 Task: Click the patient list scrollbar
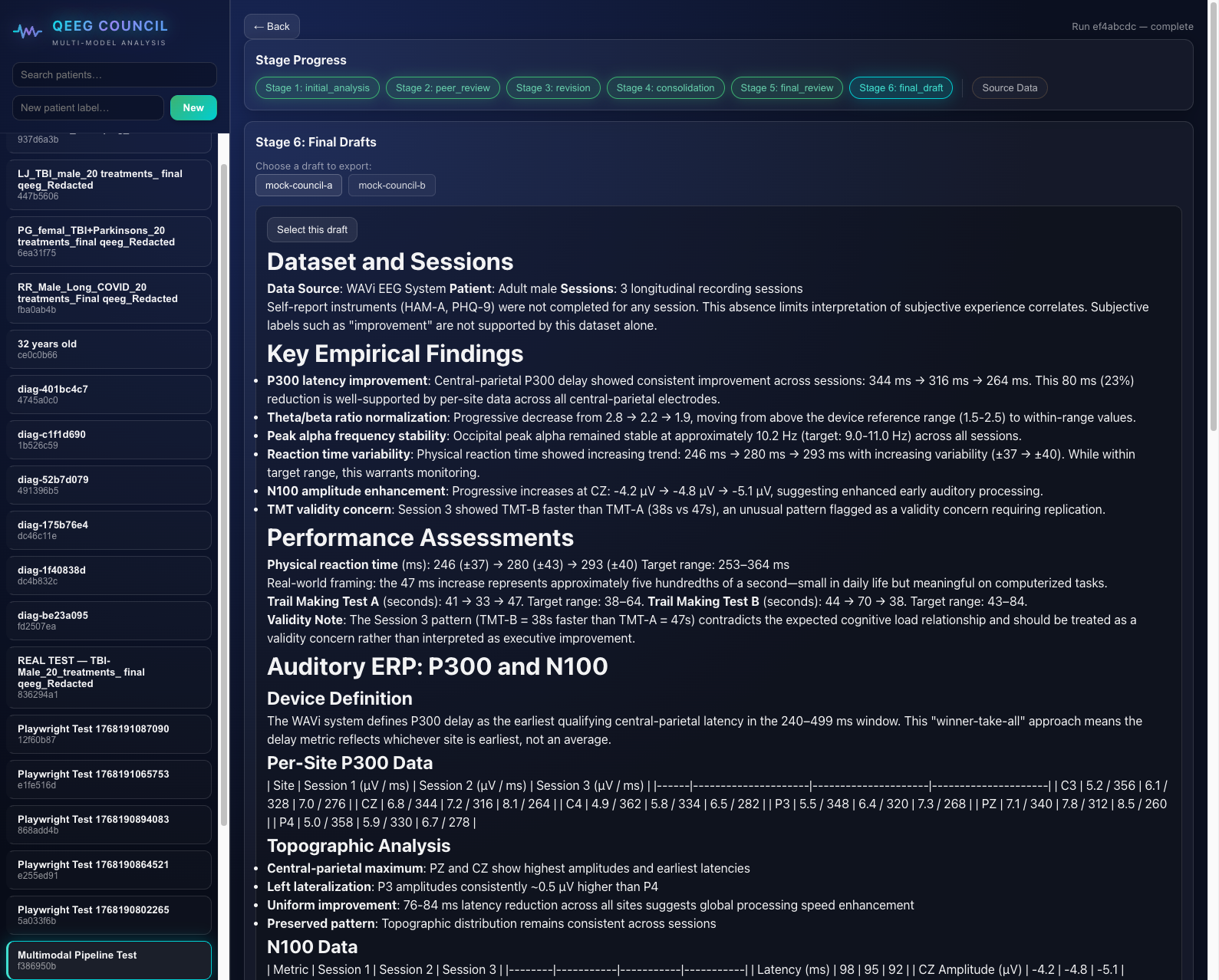[224, 491]
